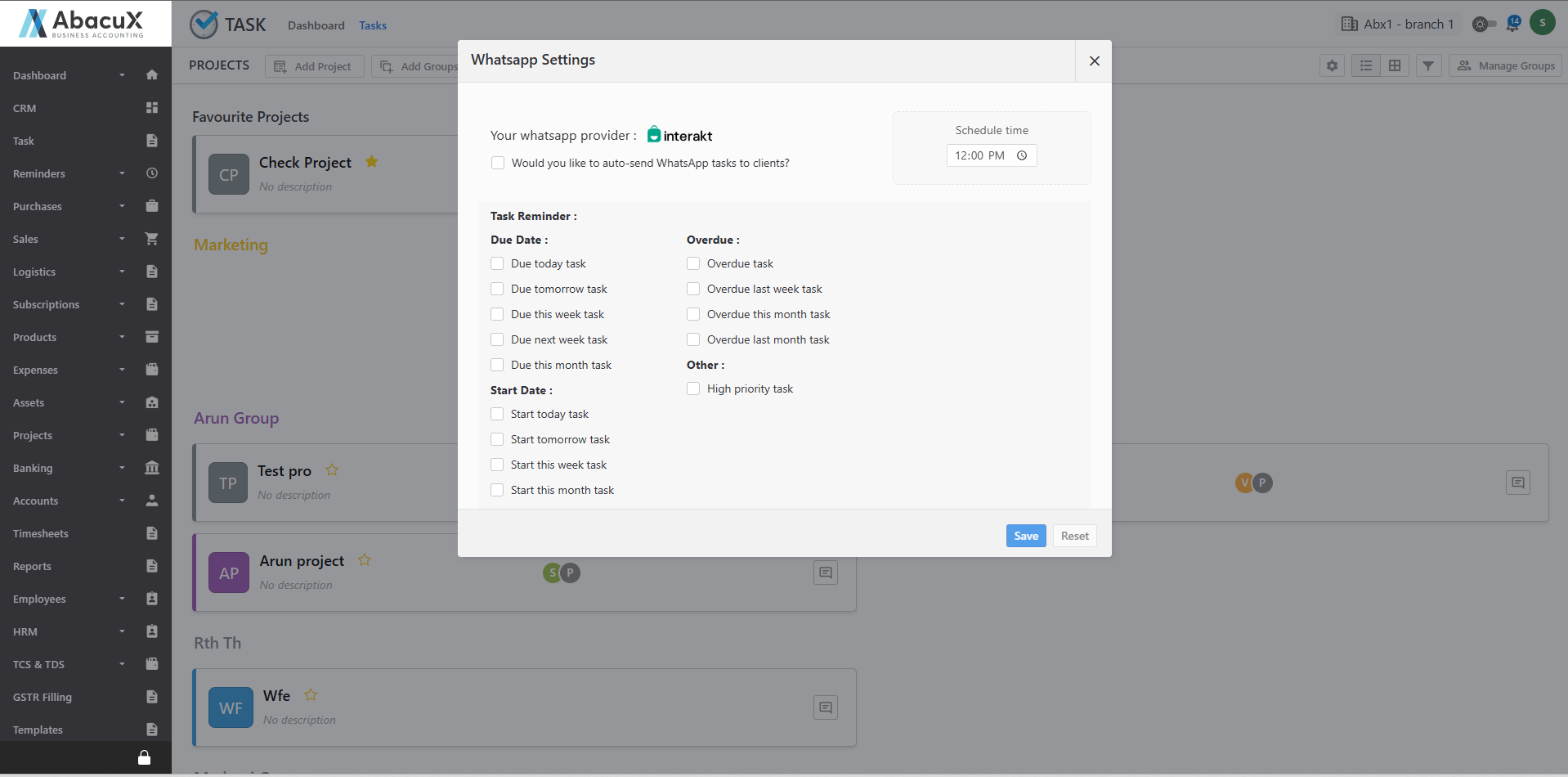Viewport: 1568px width, 777px height.
Task: Click the lock icon in sidebar
Action: point(144,758)
